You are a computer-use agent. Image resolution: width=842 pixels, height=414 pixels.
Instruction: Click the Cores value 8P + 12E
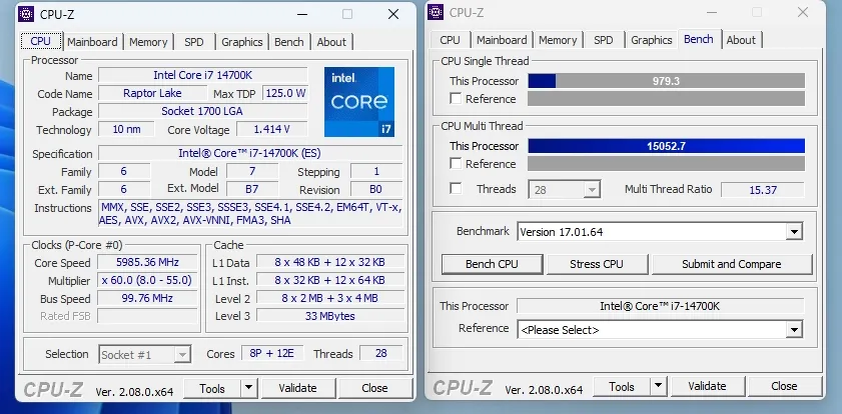[272, 353]
